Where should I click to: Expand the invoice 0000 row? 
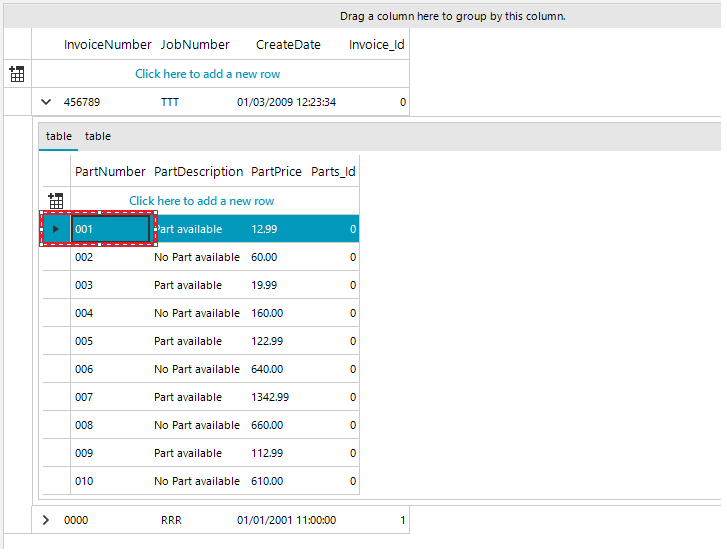(46, 520)
